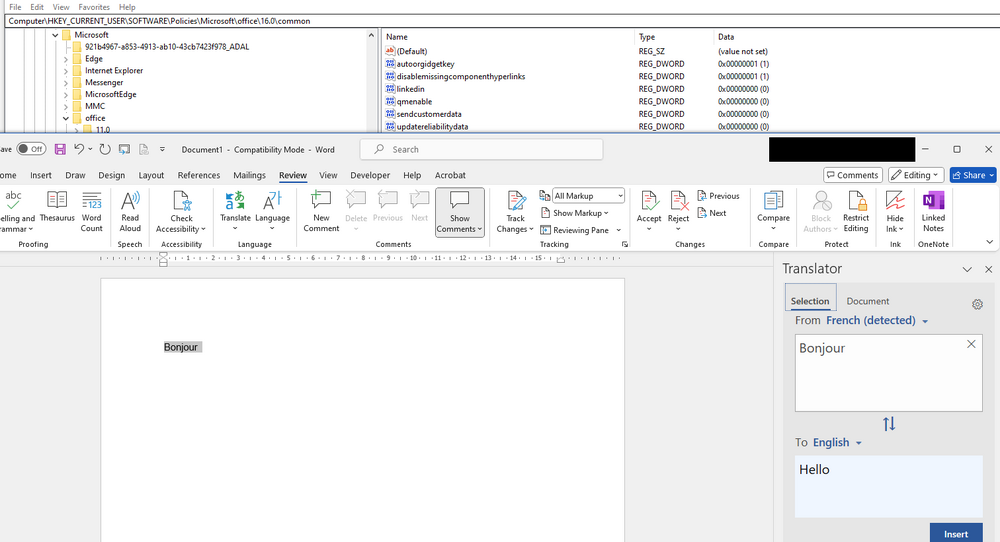Insert the translated text
The height and width of the screenshot is (542, 1000).
[956, 534]
